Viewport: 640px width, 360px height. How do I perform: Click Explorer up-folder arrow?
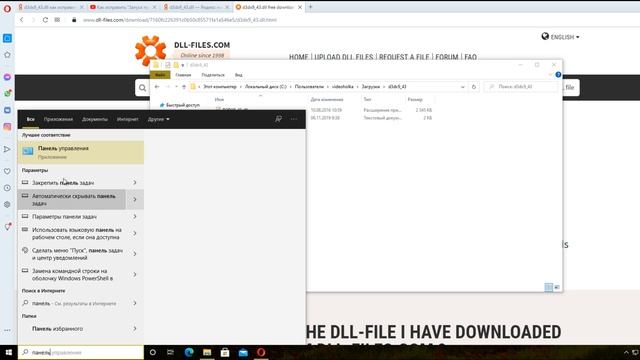point(184,87)
